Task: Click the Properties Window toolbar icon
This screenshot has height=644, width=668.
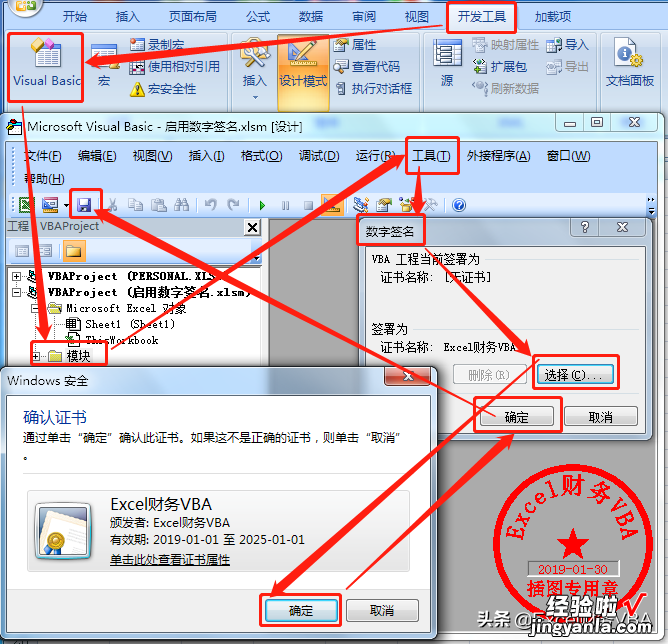Action: pyautogui.click(x=383, y=205)
